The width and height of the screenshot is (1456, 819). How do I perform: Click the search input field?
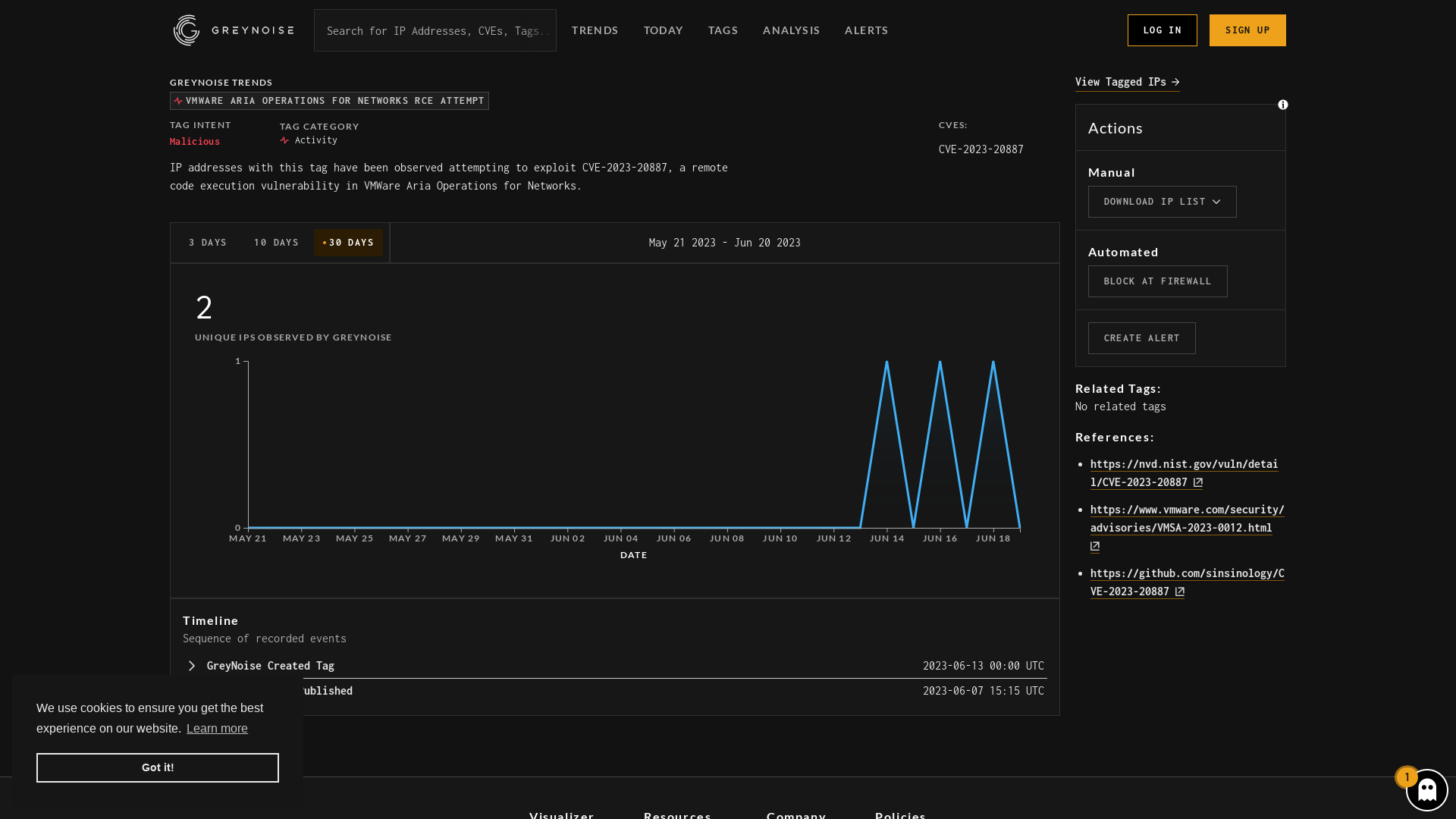tap(435, 30)
